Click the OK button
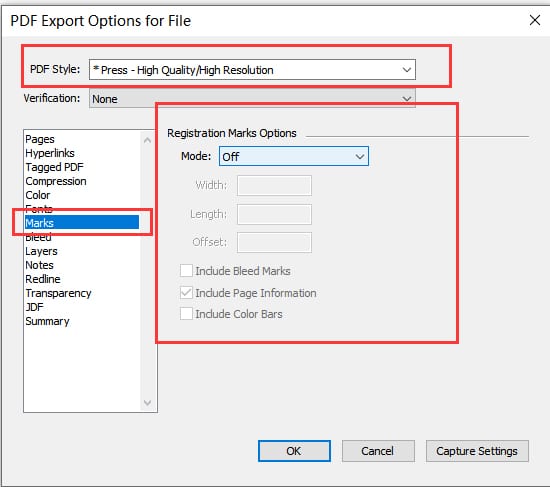The image size is (550, 487). 294,451
